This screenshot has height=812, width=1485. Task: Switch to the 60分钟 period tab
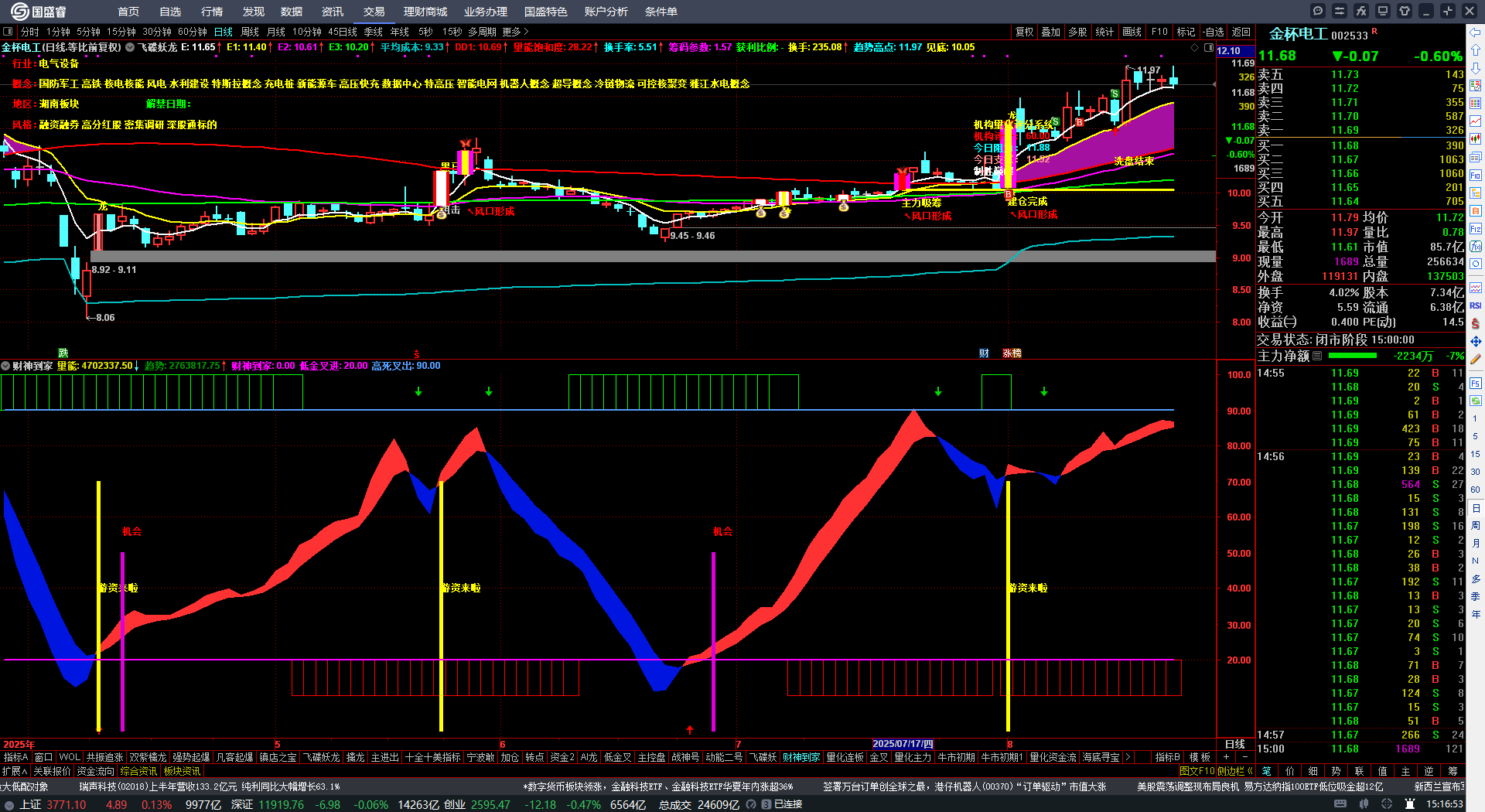point(192,32)
